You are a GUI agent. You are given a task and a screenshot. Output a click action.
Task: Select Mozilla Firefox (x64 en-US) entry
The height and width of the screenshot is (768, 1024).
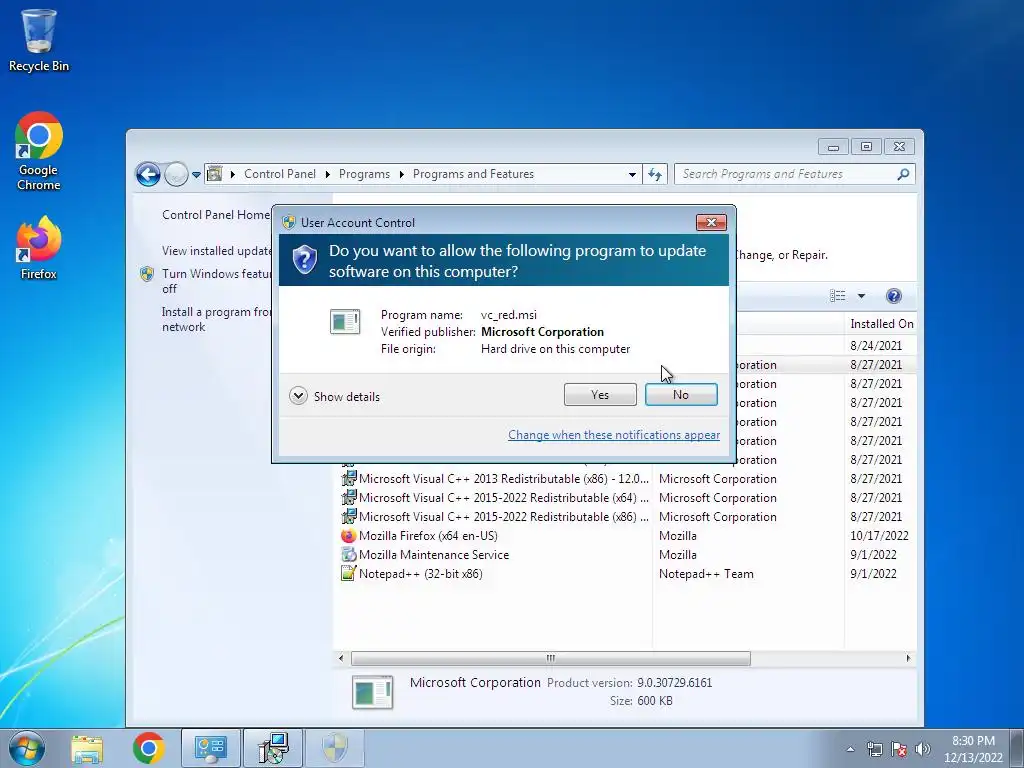(x=627, y=536)
